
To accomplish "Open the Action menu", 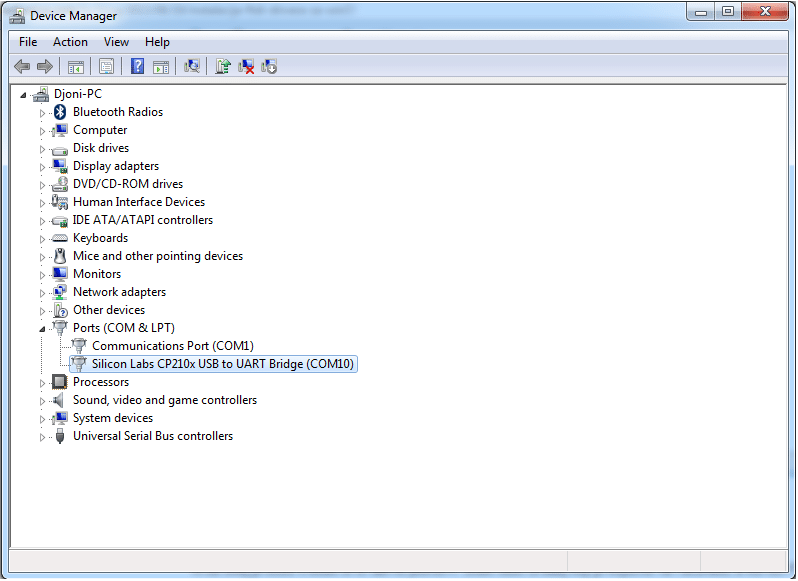I will [70, 42].
